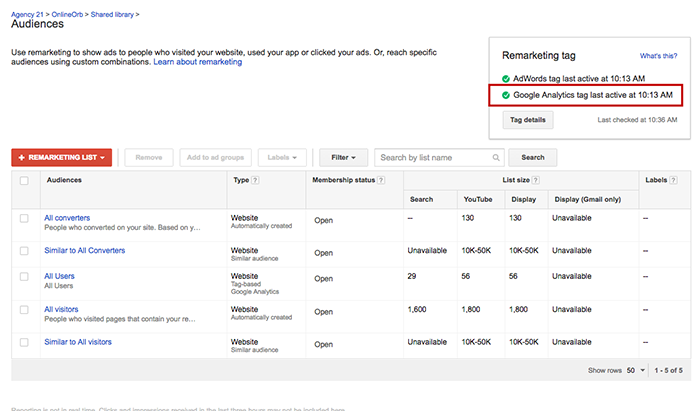The image size is (700, 411).
Task: Open the All Users audience link
Action: pos(59,276)
